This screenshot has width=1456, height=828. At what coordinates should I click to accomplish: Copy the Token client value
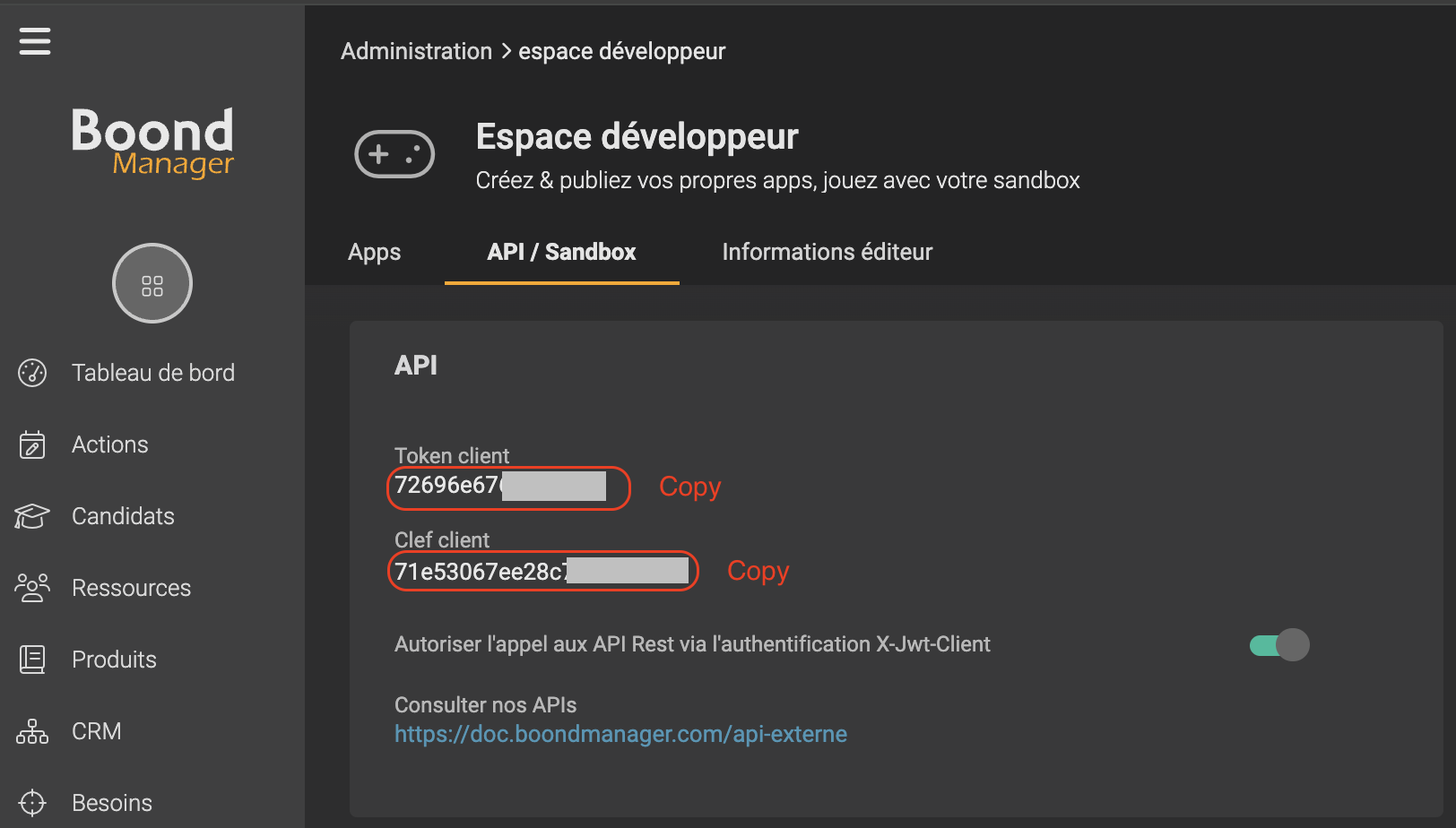690,487
